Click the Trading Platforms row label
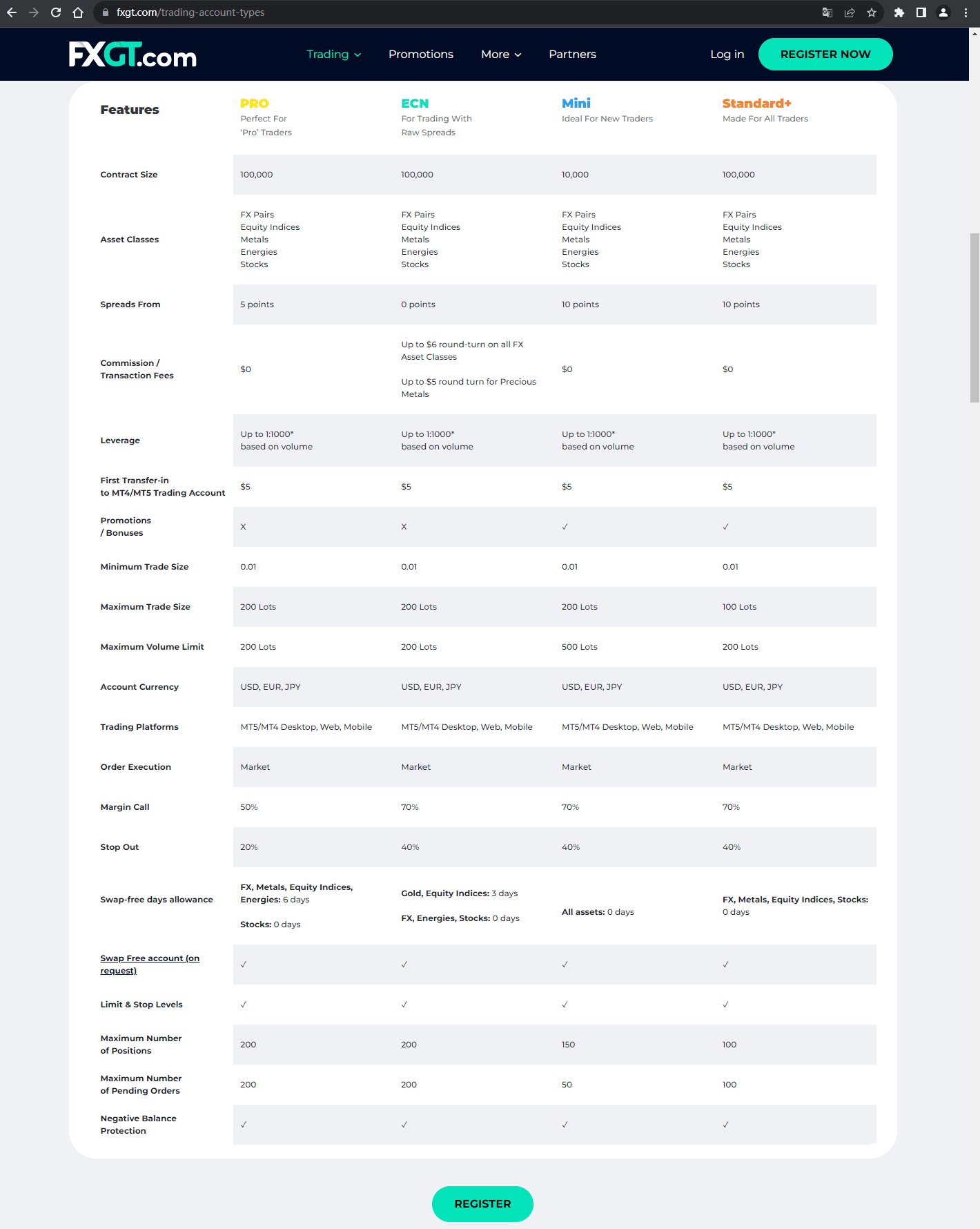This screenshot has height=1229, width=980. 139,727
